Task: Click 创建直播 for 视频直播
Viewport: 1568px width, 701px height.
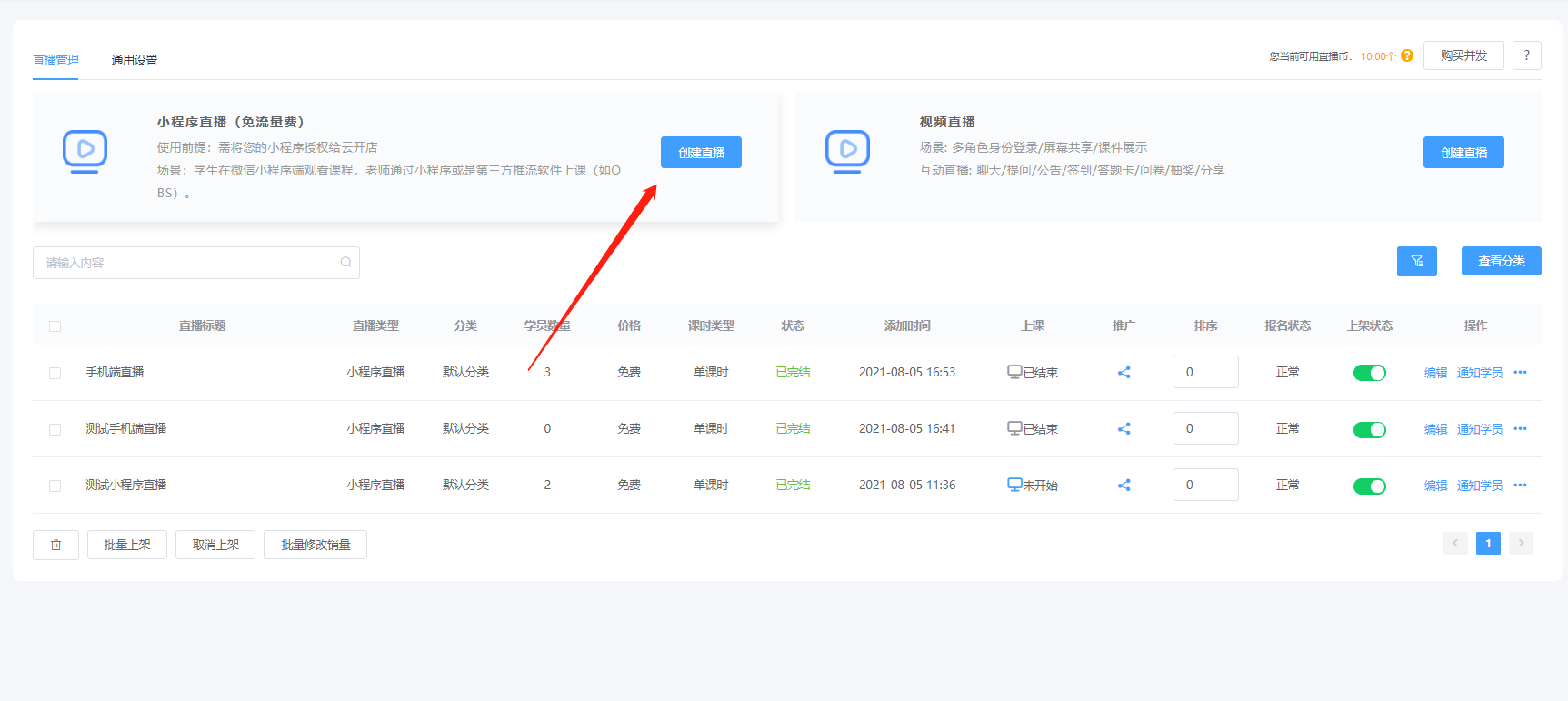Action: (x=1463, y=152)
